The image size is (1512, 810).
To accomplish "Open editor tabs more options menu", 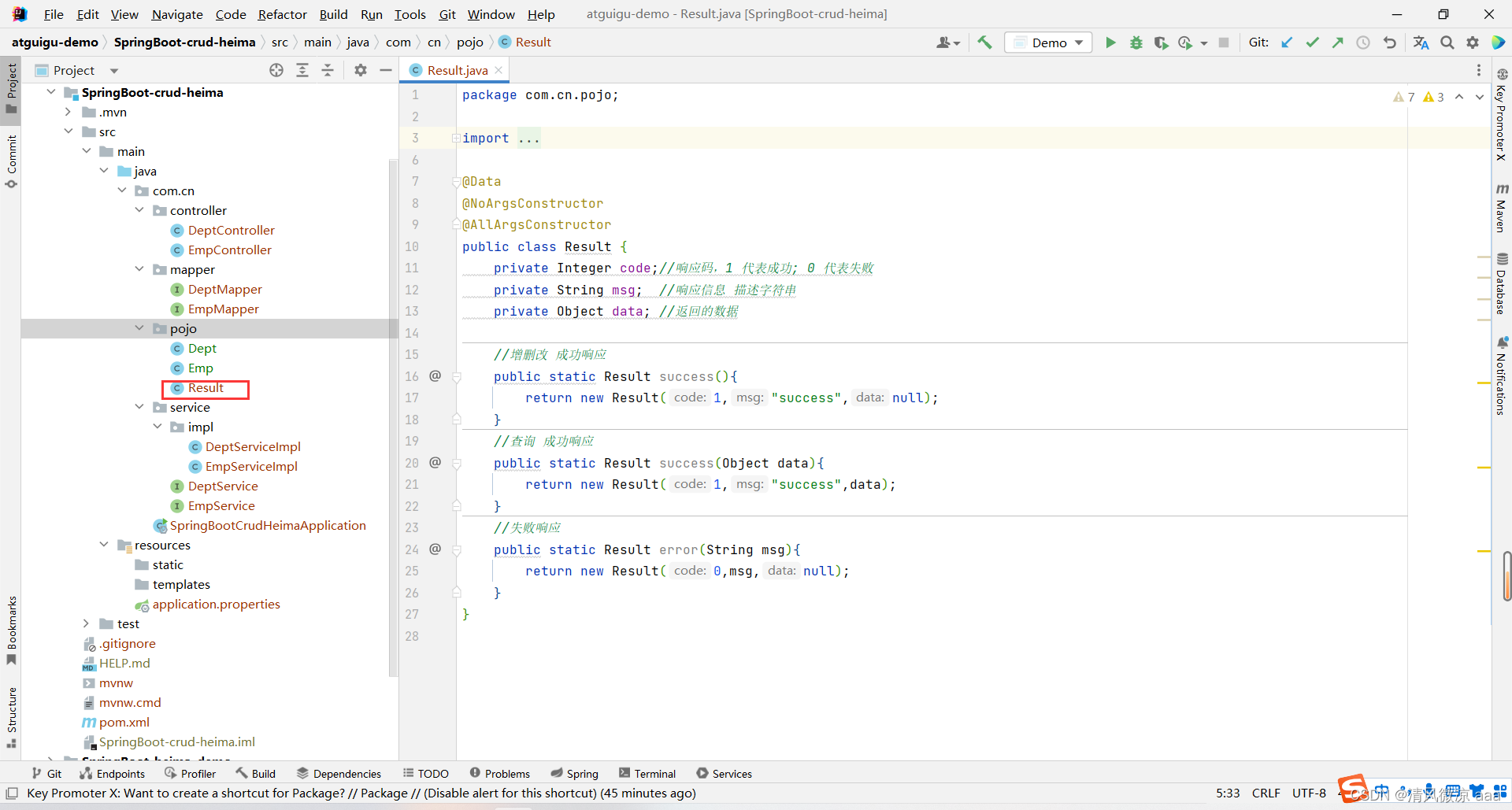I will tap(1479, 70).
